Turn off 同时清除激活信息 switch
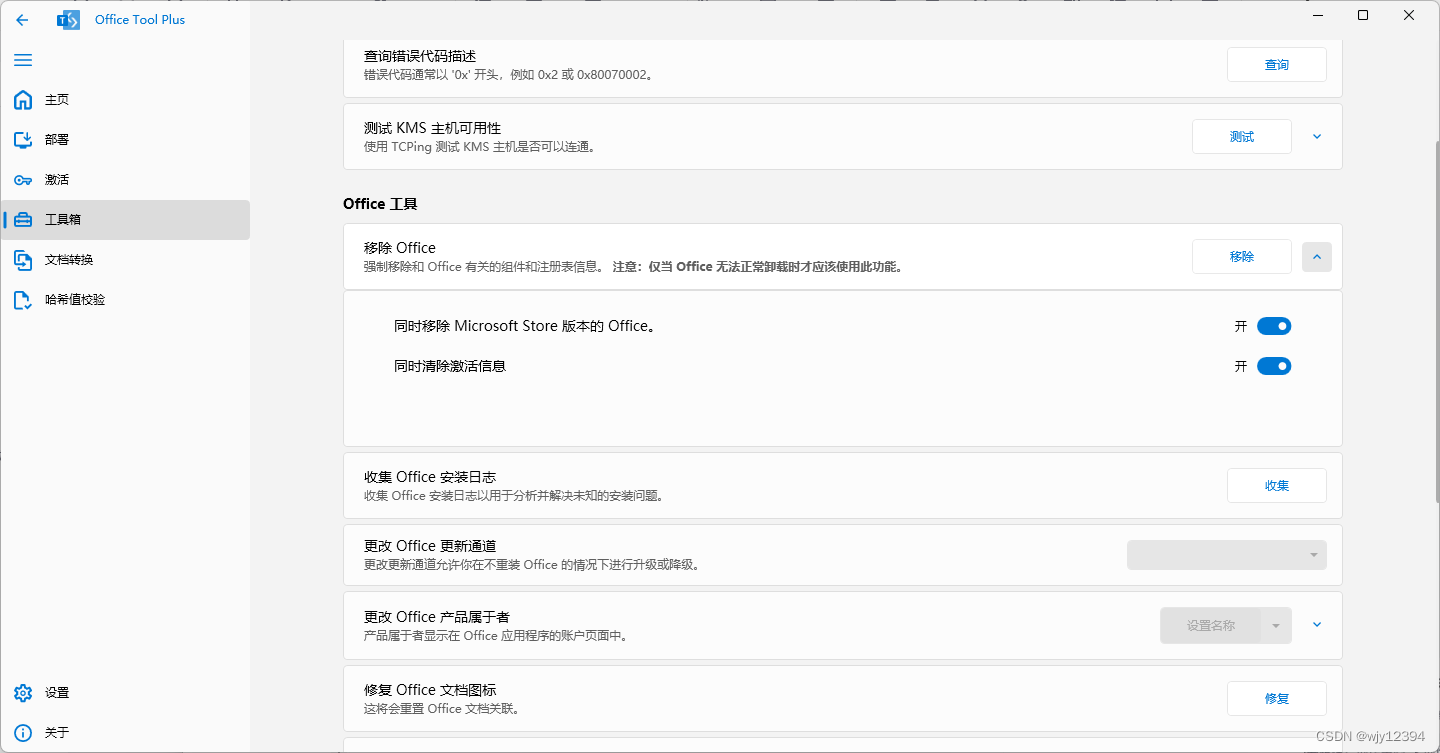Image resolution: width=1440 pixels, height=753 pixels. [1274, 366]
